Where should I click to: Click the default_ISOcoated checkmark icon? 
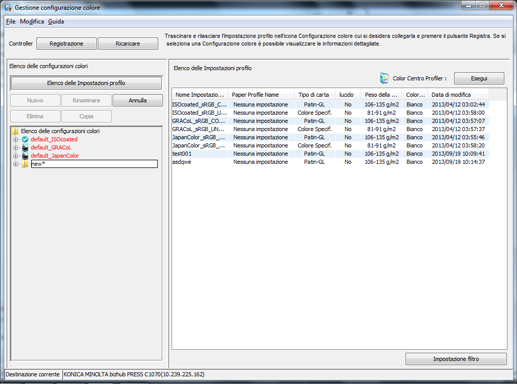[25, 139]
